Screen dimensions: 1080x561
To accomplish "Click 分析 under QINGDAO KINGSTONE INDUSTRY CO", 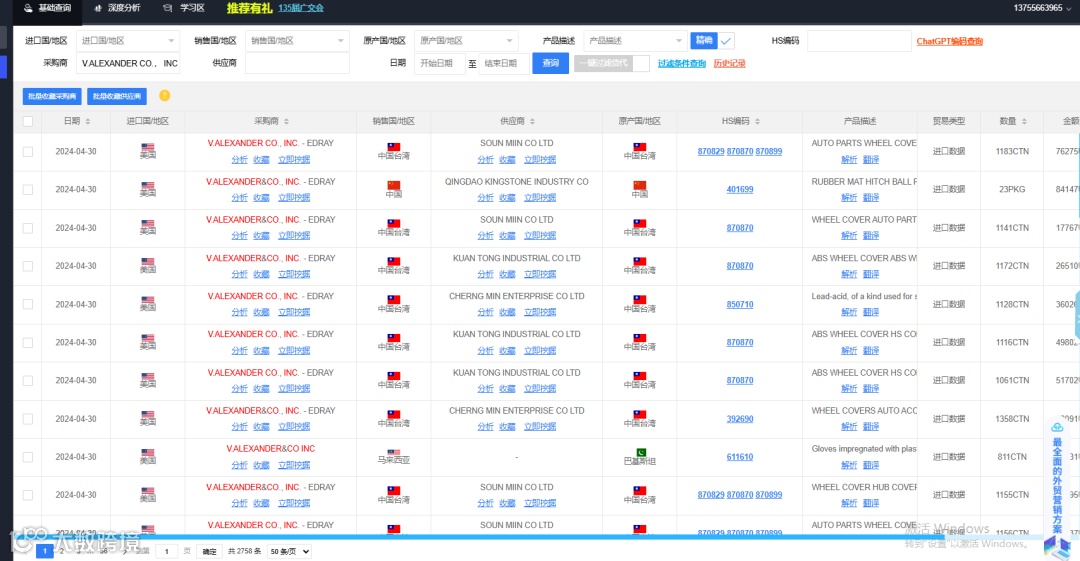I will point(486,198).
